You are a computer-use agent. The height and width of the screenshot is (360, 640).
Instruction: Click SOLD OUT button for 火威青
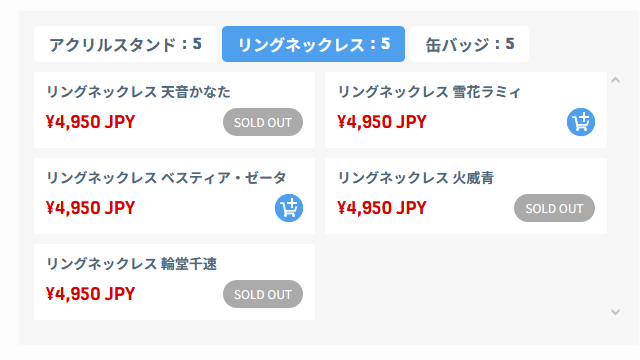click(554, 208)
